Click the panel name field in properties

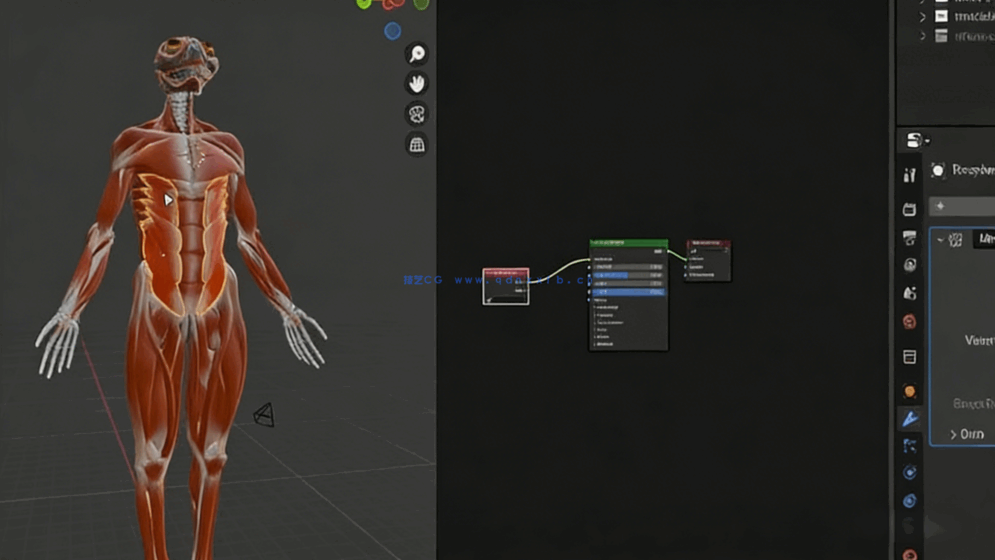coord(984,239)
